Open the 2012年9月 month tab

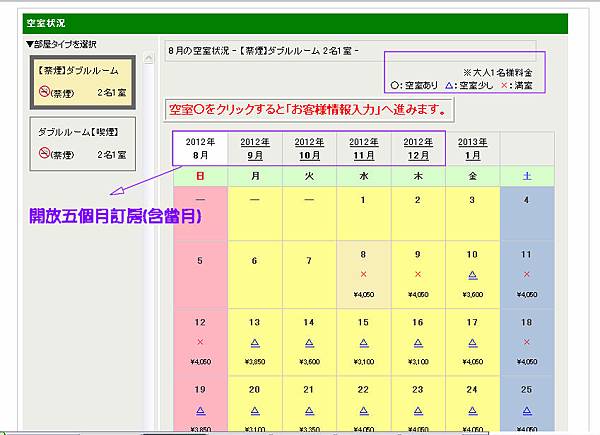[255, 148]
